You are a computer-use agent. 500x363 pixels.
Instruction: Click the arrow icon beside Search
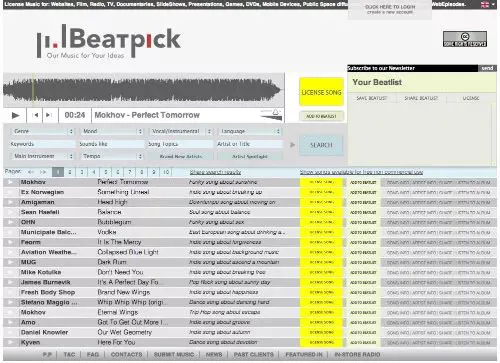292,145
